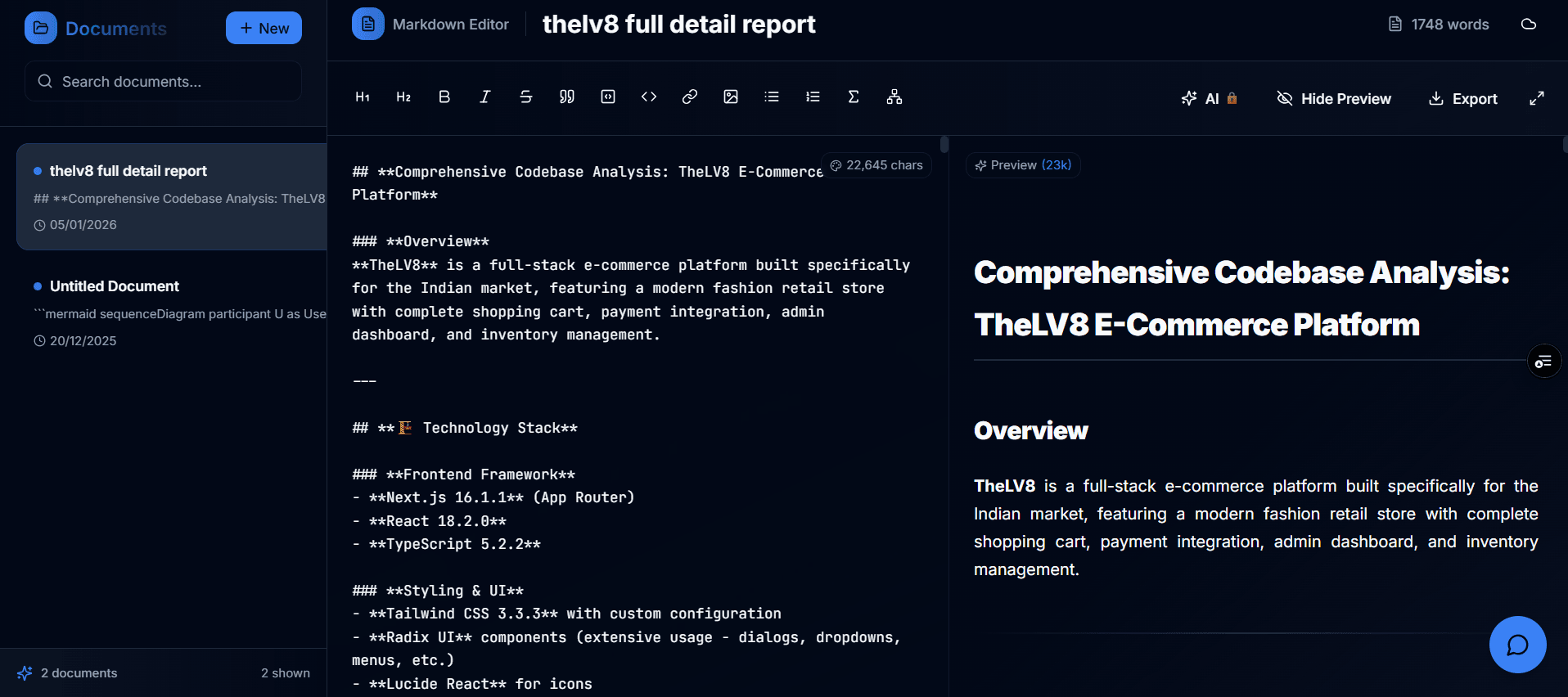Insert a blockquote using the quote icon
Screen dimensions: 1568x697
567,97
